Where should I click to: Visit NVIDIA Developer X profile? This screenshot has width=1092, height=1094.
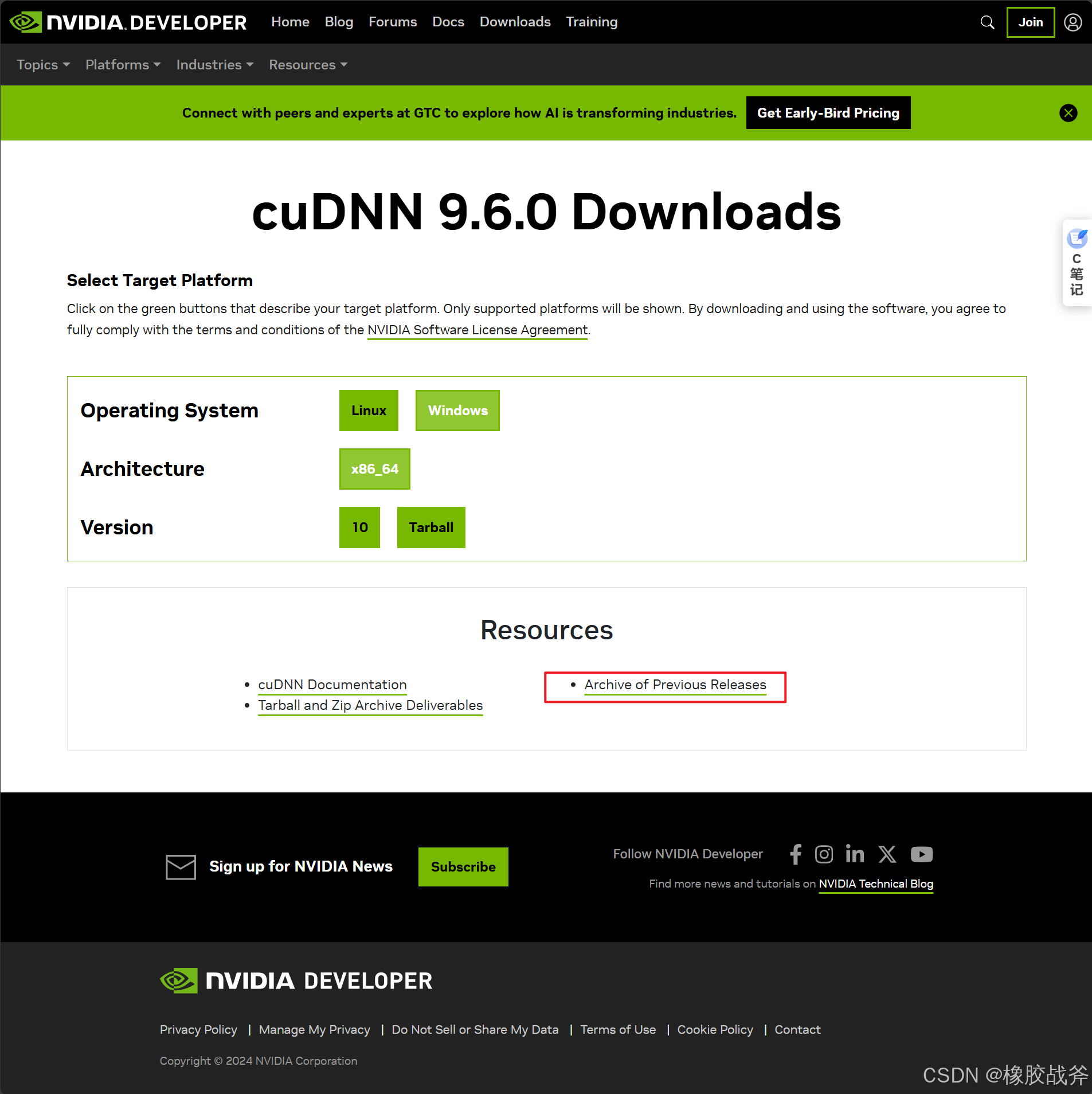tap(887, 854)
